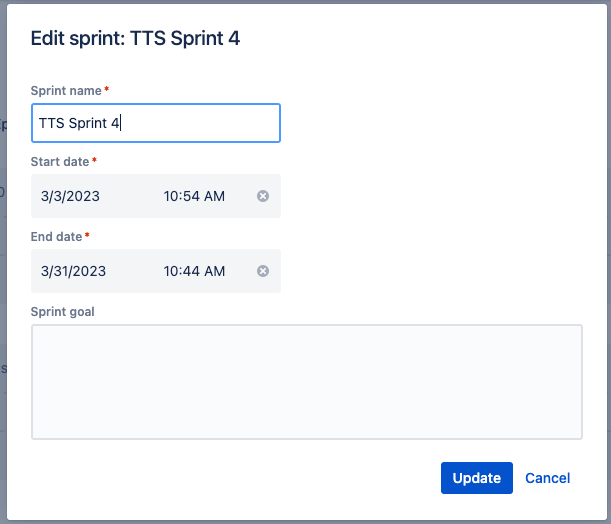Click the Edit sprint dialog title

(x=135, y=39)
